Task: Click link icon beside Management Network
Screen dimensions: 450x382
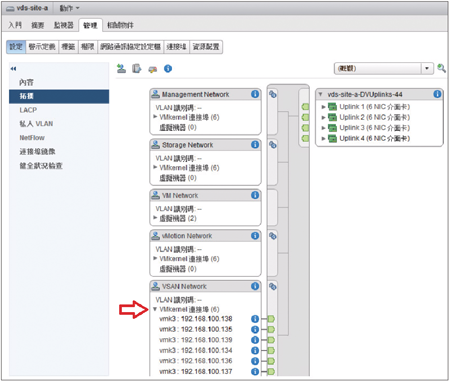Action: click(x=273, y=94)
